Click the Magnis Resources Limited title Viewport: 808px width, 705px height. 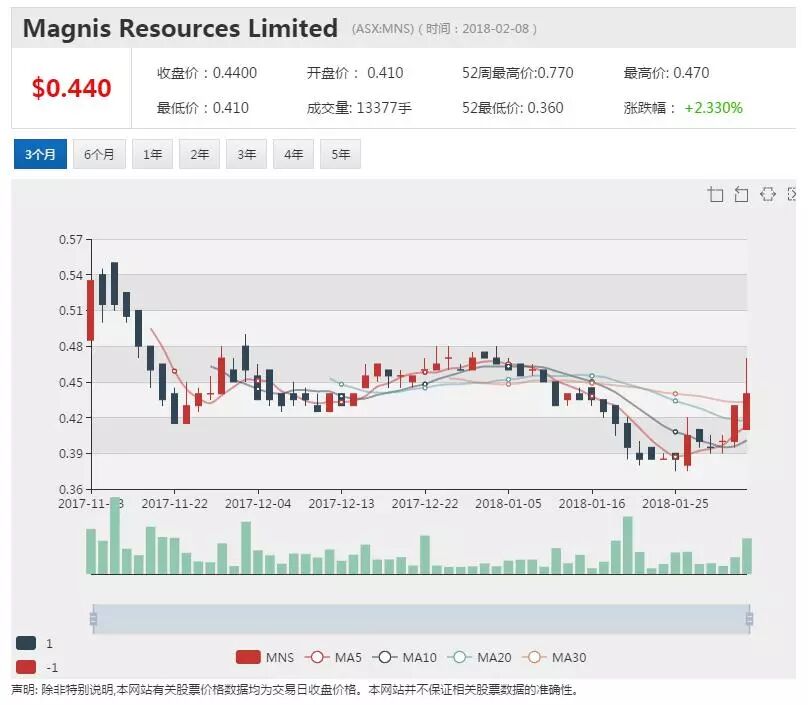180,28
